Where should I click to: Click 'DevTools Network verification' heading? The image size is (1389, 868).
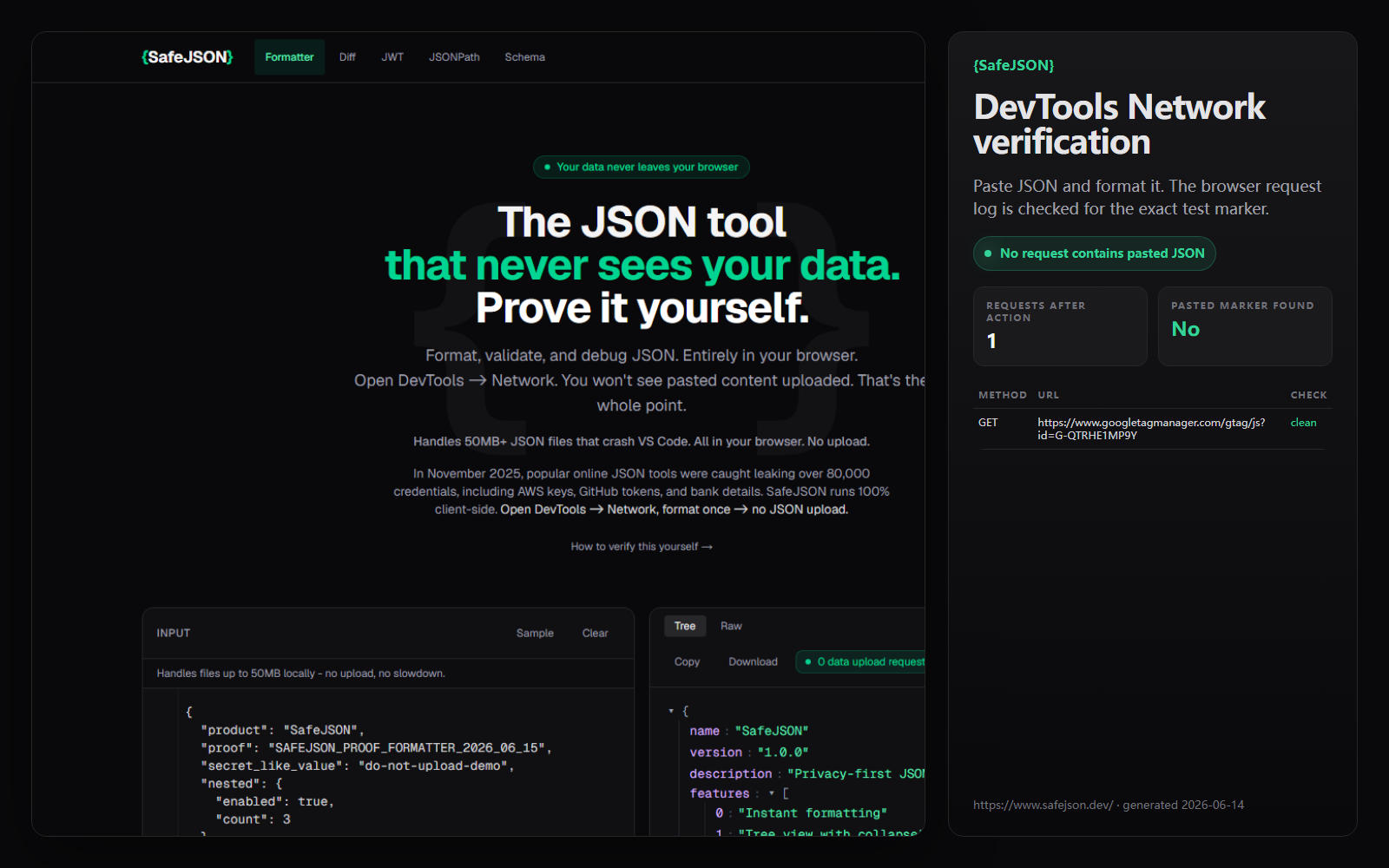coord(1119,124)
